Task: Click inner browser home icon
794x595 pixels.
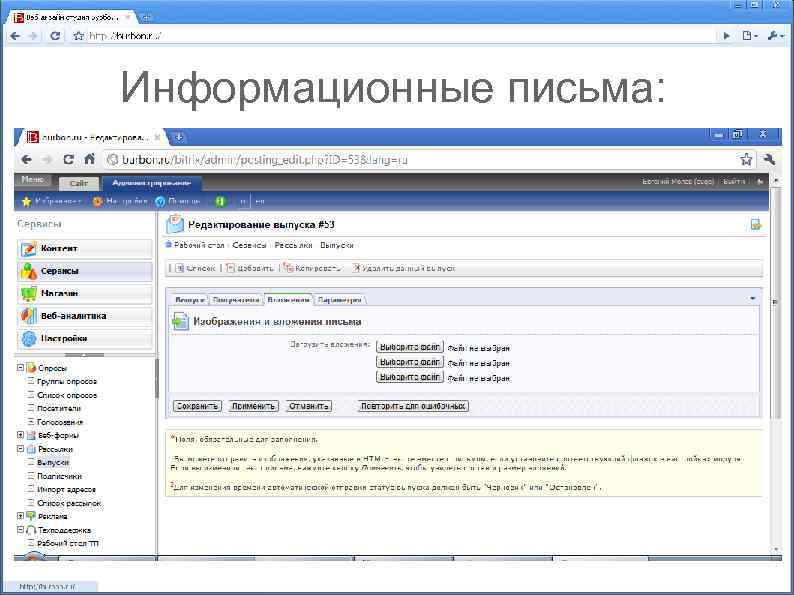Action: coord(90,159)
